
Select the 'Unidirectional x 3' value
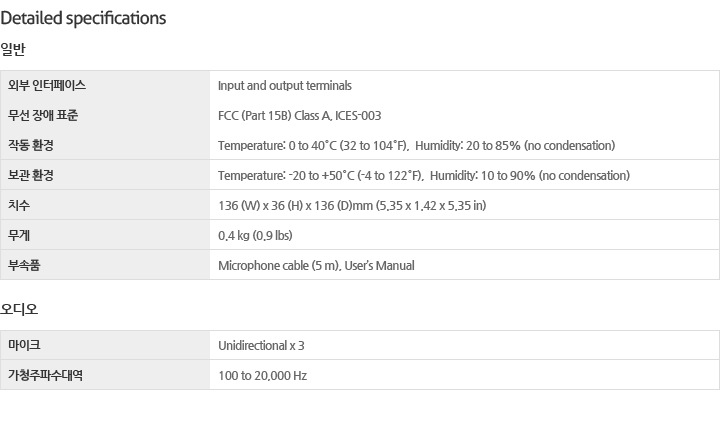coord(261,345)
